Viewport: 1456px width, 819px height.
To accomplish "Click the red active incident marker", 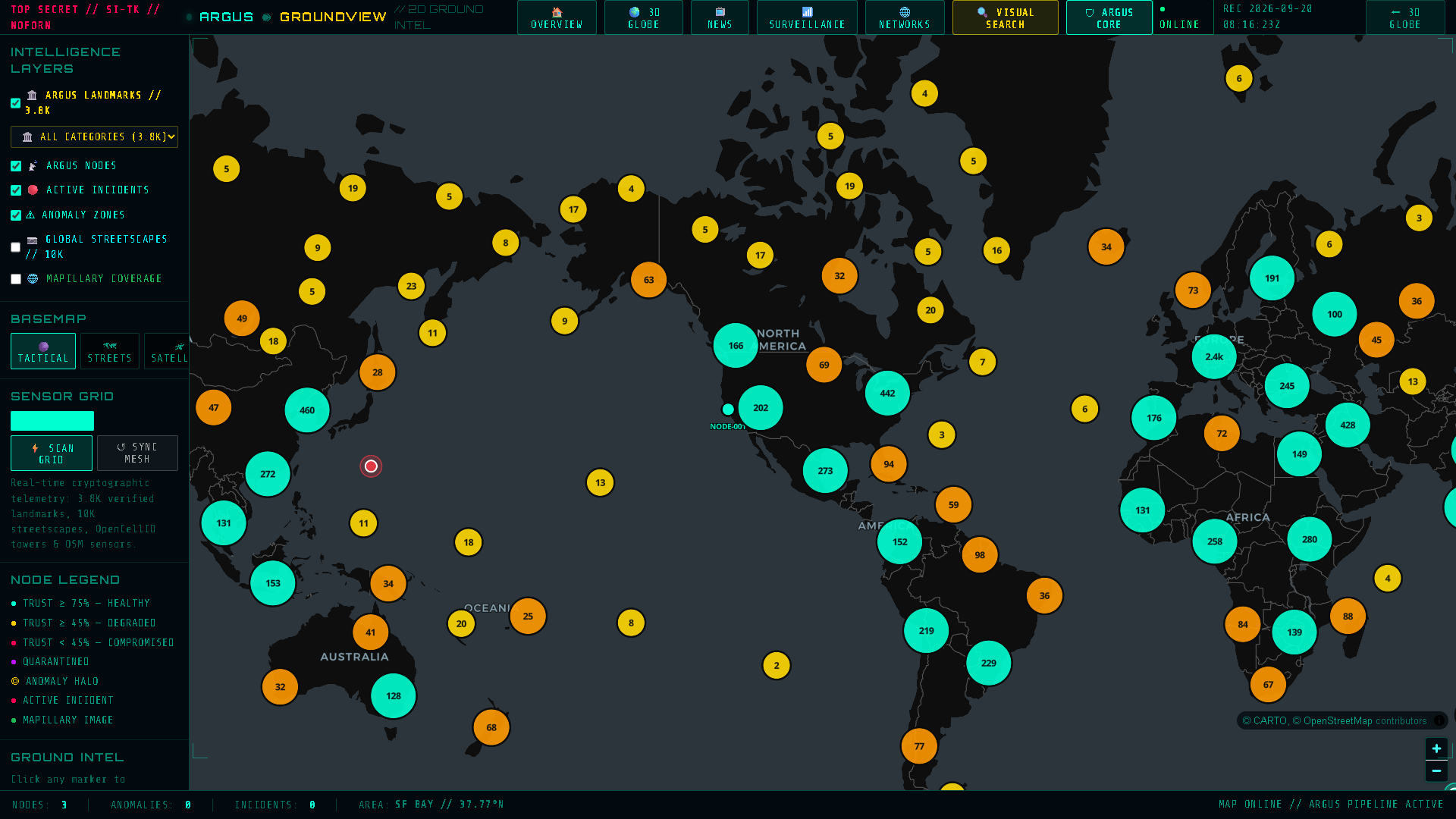I will pyautogui.click(x=371, y=466).
